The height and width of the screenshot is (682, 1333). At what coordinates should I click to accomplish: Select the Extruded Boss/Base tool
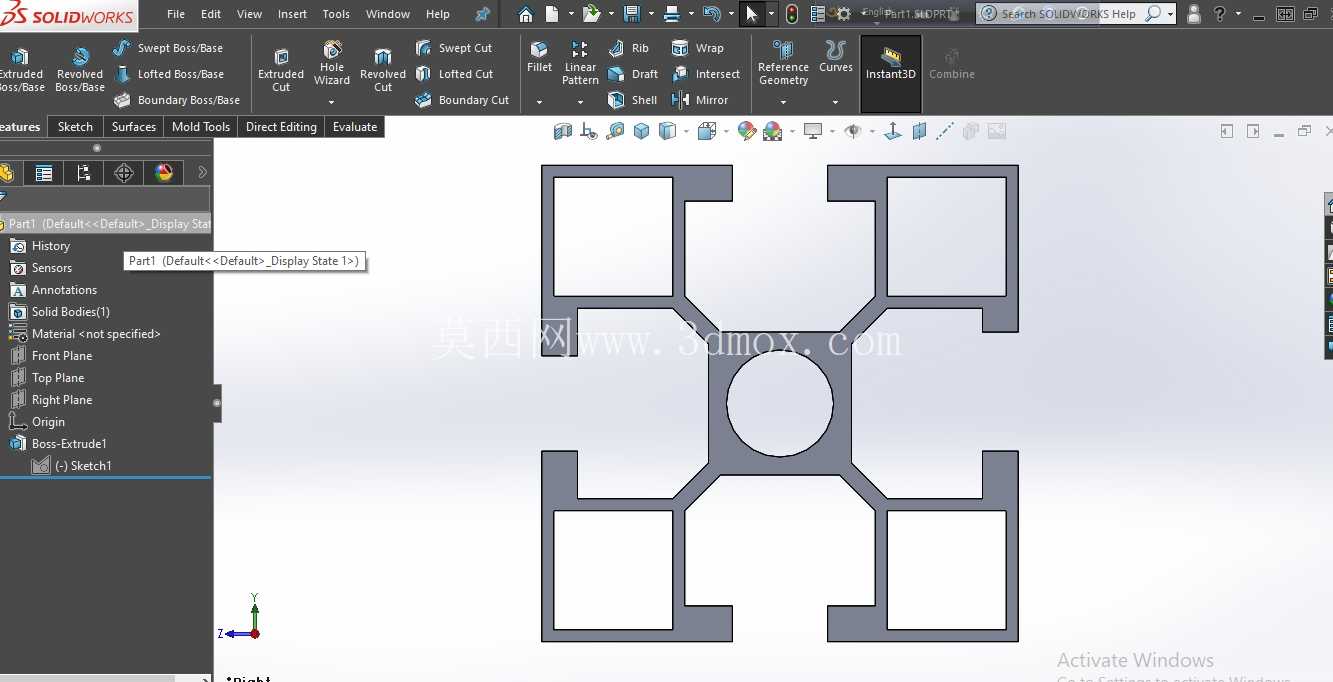pyautogui.click(x=20, y=69)
